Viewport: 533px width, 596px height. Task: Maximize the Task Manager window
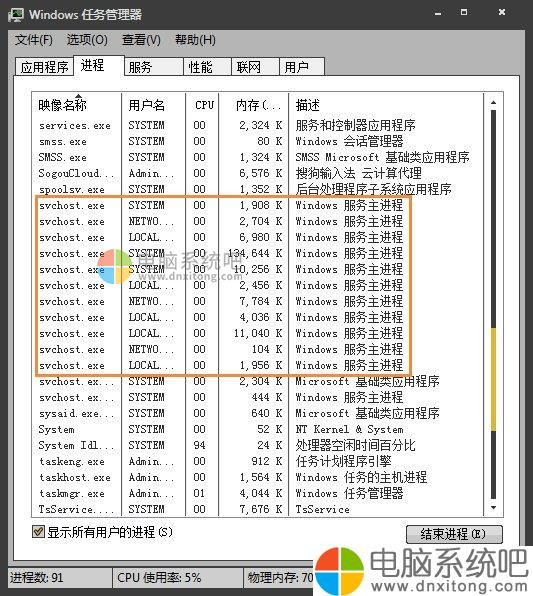pyautogui.click(x=464, y=13)
